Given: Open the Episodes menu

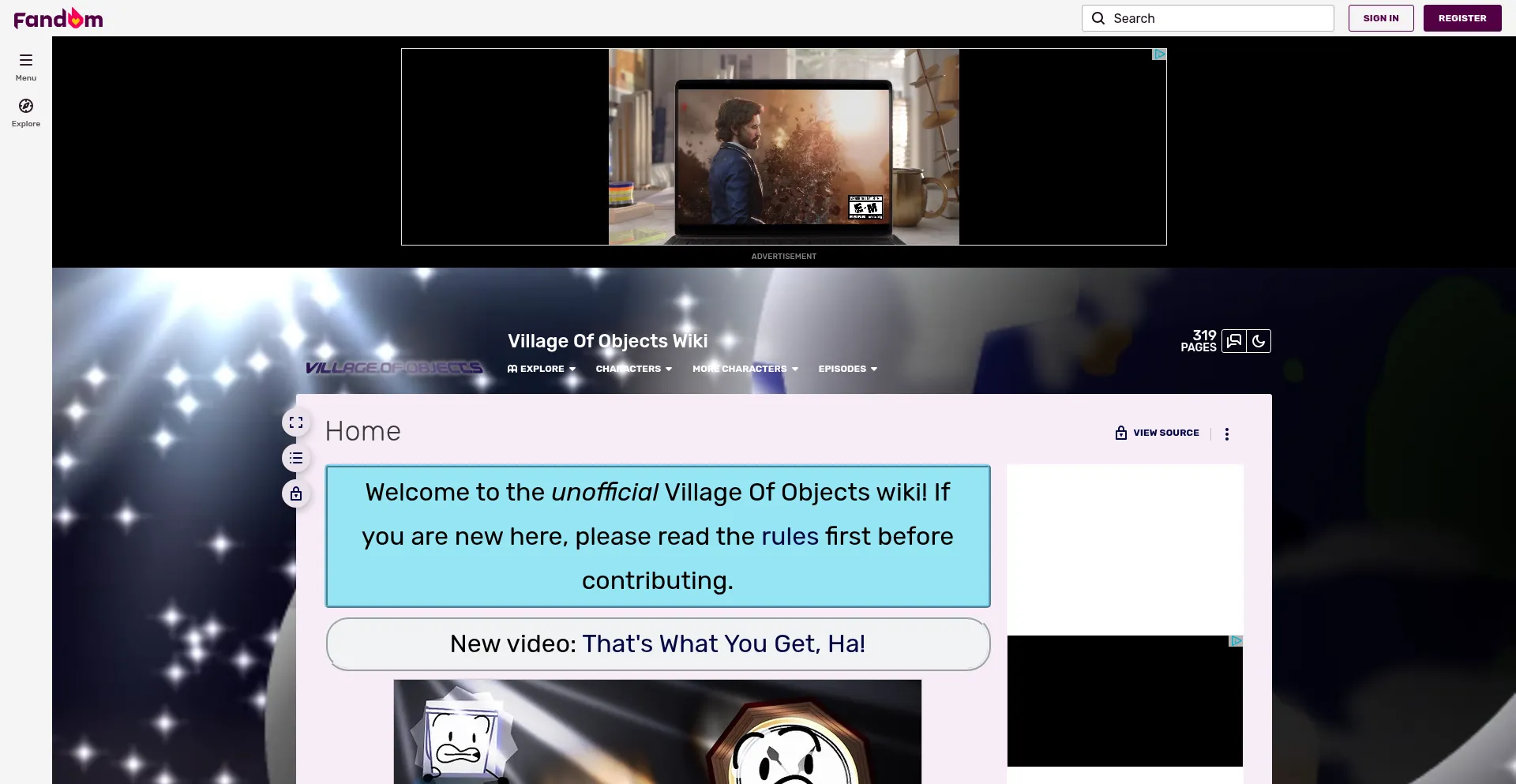Looking at the screenshot, I should click(847, 369).
